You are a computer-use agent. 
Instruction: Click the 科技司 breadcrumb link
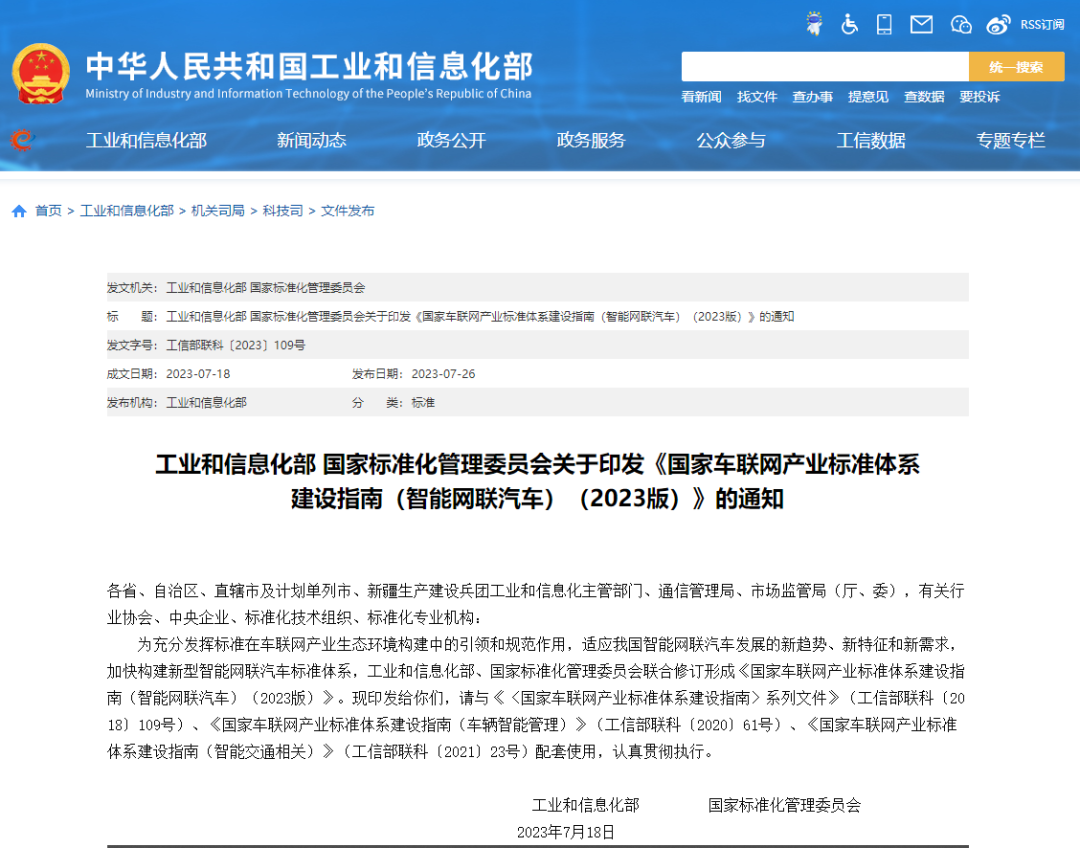coord(282,211)
